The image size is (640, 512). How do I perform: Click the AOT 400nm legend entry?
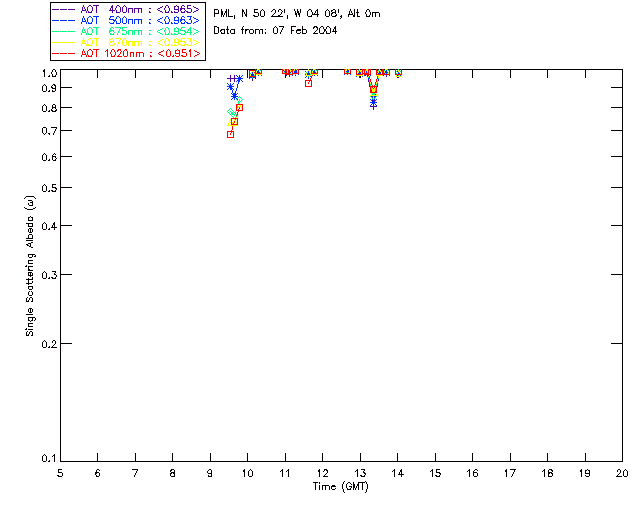click(x=126, y=9)
